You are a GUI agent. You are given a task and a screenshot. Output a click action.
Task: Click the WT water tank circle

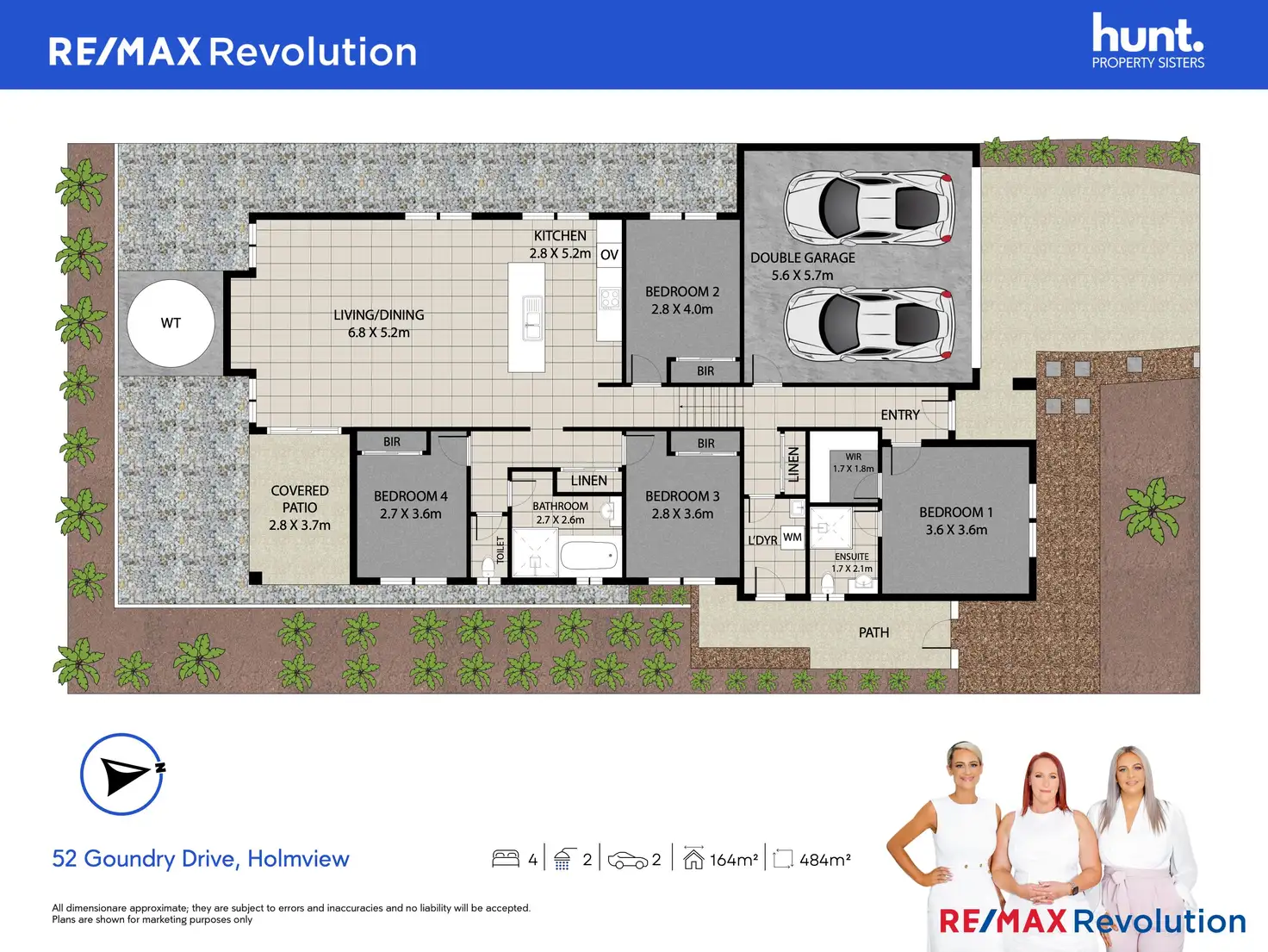point(171,323)
